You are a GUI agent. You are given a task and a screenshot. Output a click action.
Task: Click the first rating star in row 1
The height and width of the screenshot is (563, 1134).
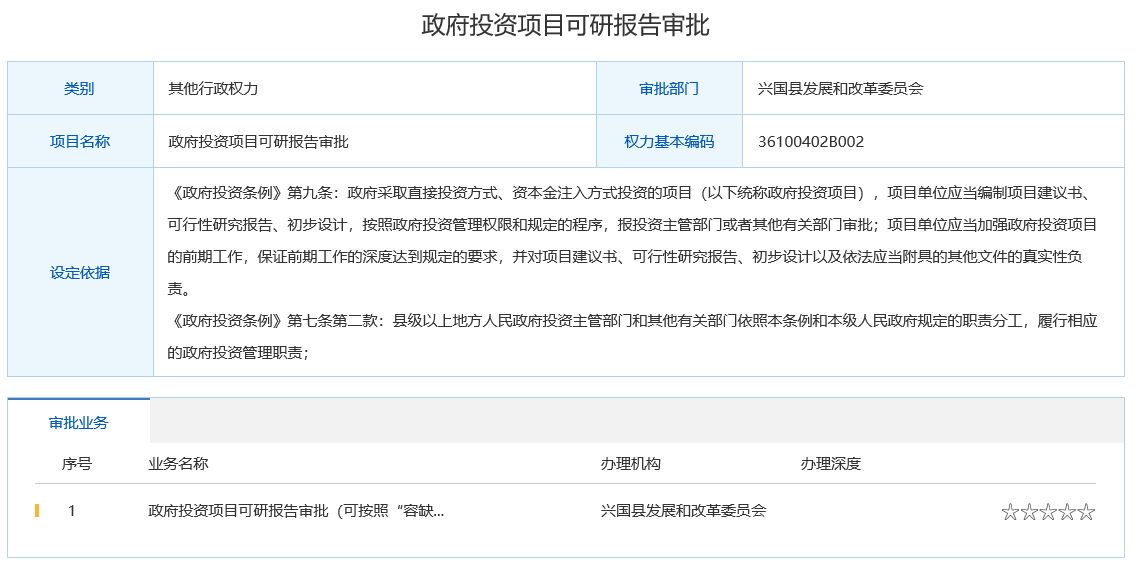pyautogui.click(x=1010, y=512)
